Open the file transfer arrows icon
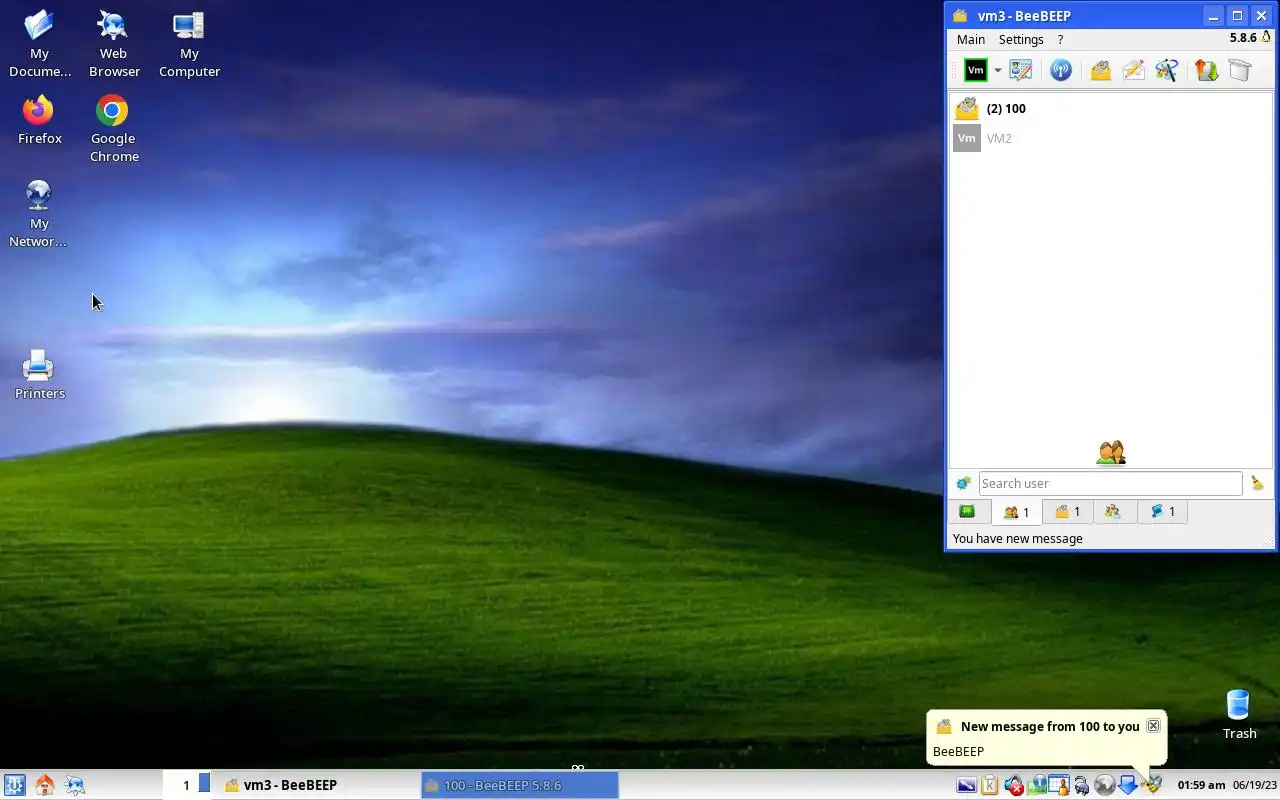 click(x=1207, y=70)
